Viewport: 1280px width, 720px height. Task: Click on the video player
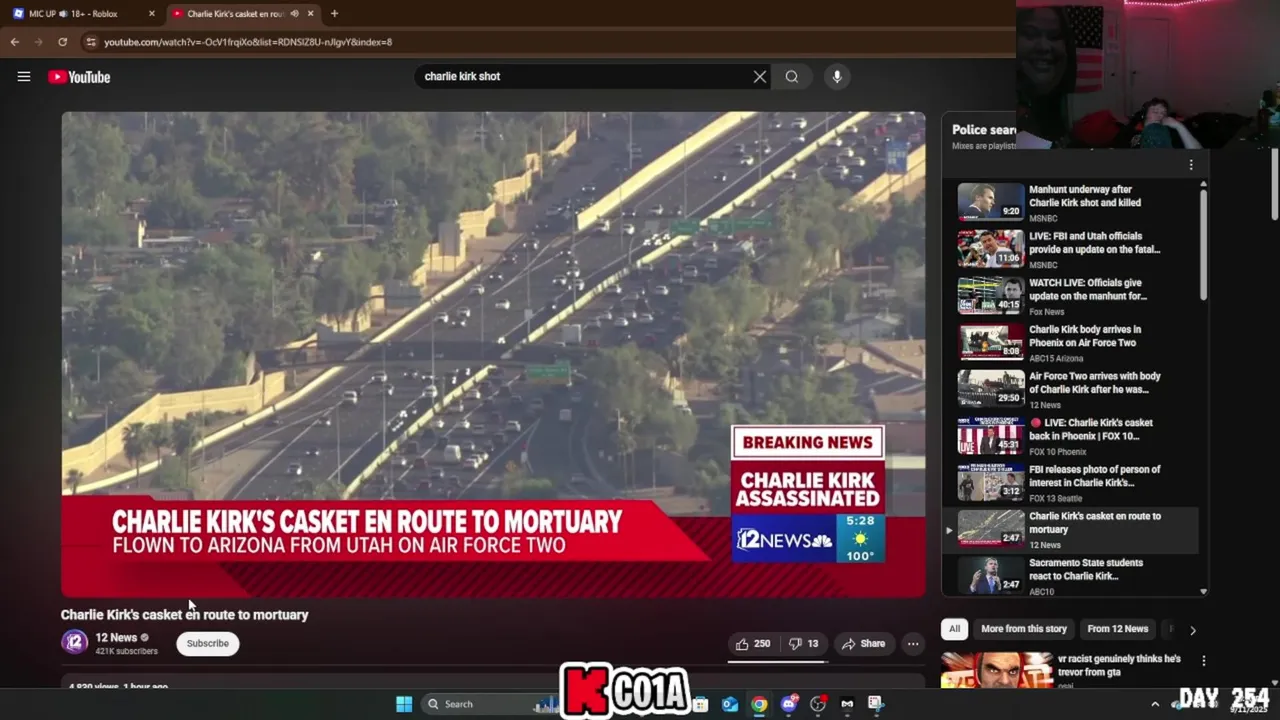pyautogui.click(x=493, y=354)
